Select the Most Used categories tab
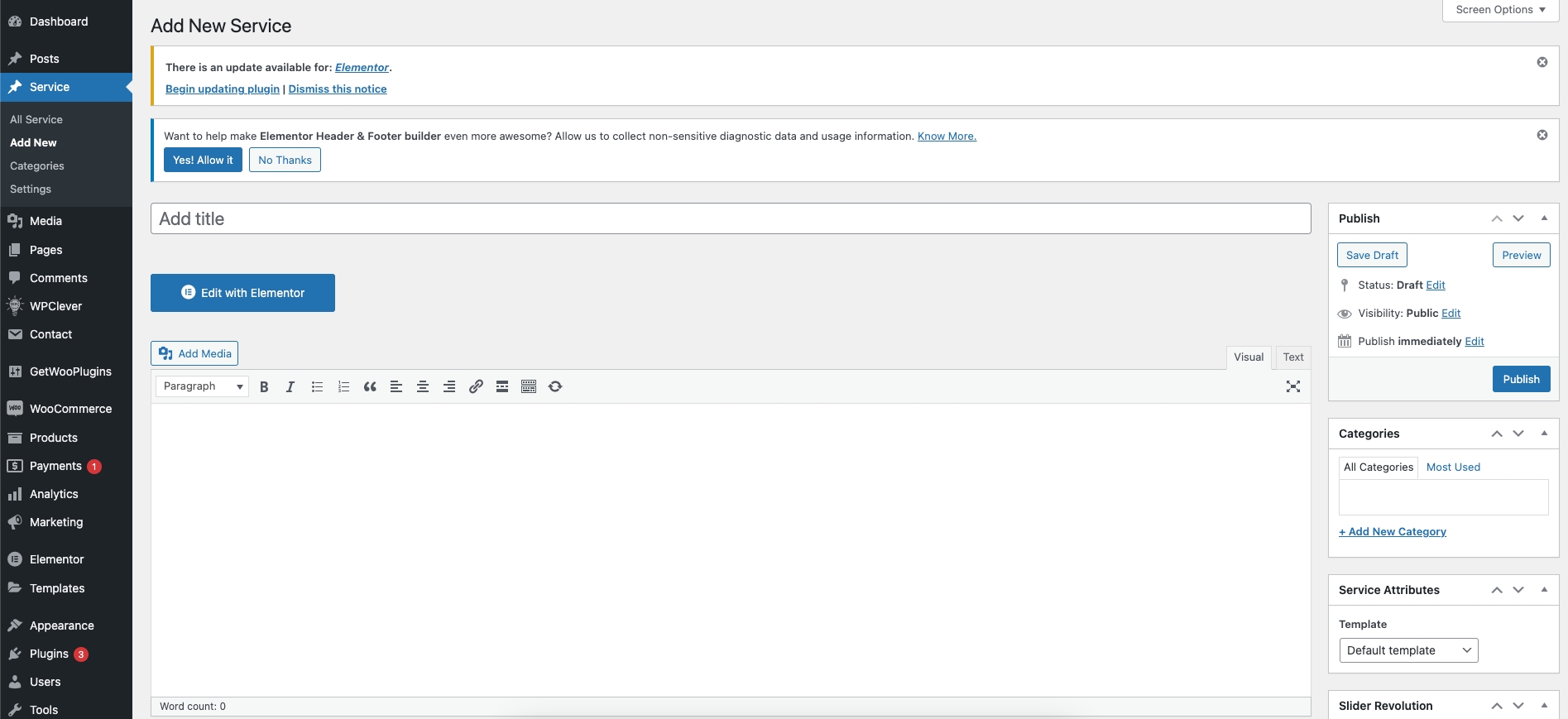The width and height of the screenshot is (1568, 719). 1452,467
